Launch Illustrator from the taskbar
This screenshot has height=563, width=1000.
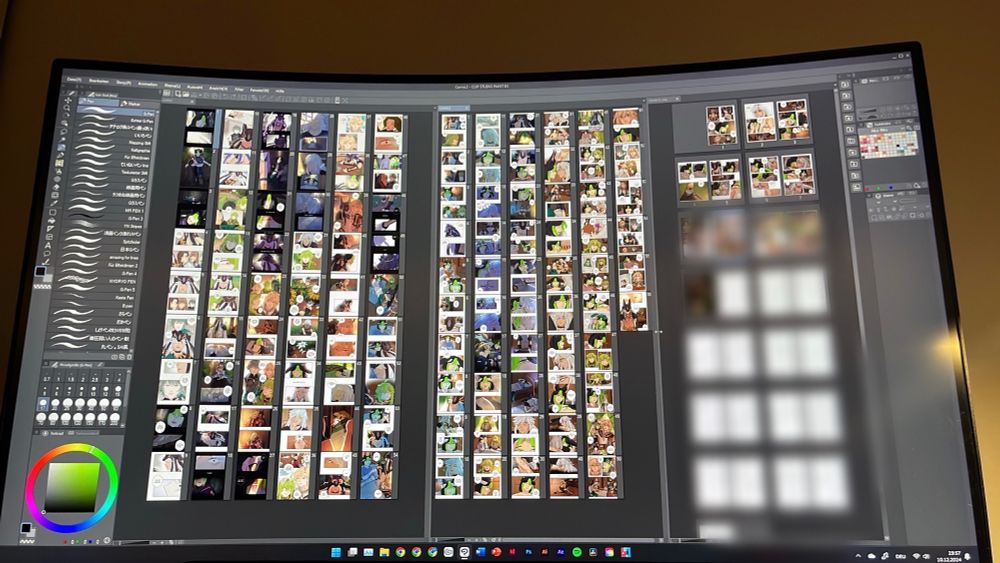545,552
